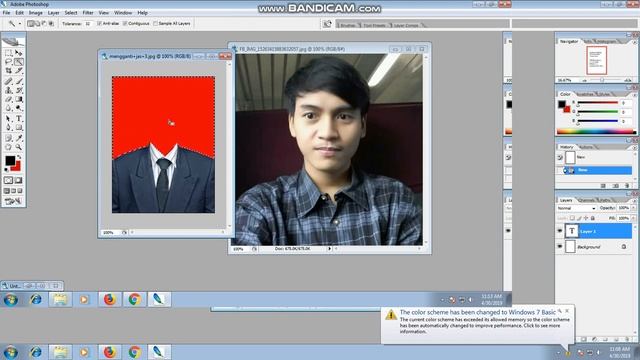Viewport: 640px width, 360px height.
Task: Select the Magic Wand tool
Action: pyautogui.click(x=19, y=62)
